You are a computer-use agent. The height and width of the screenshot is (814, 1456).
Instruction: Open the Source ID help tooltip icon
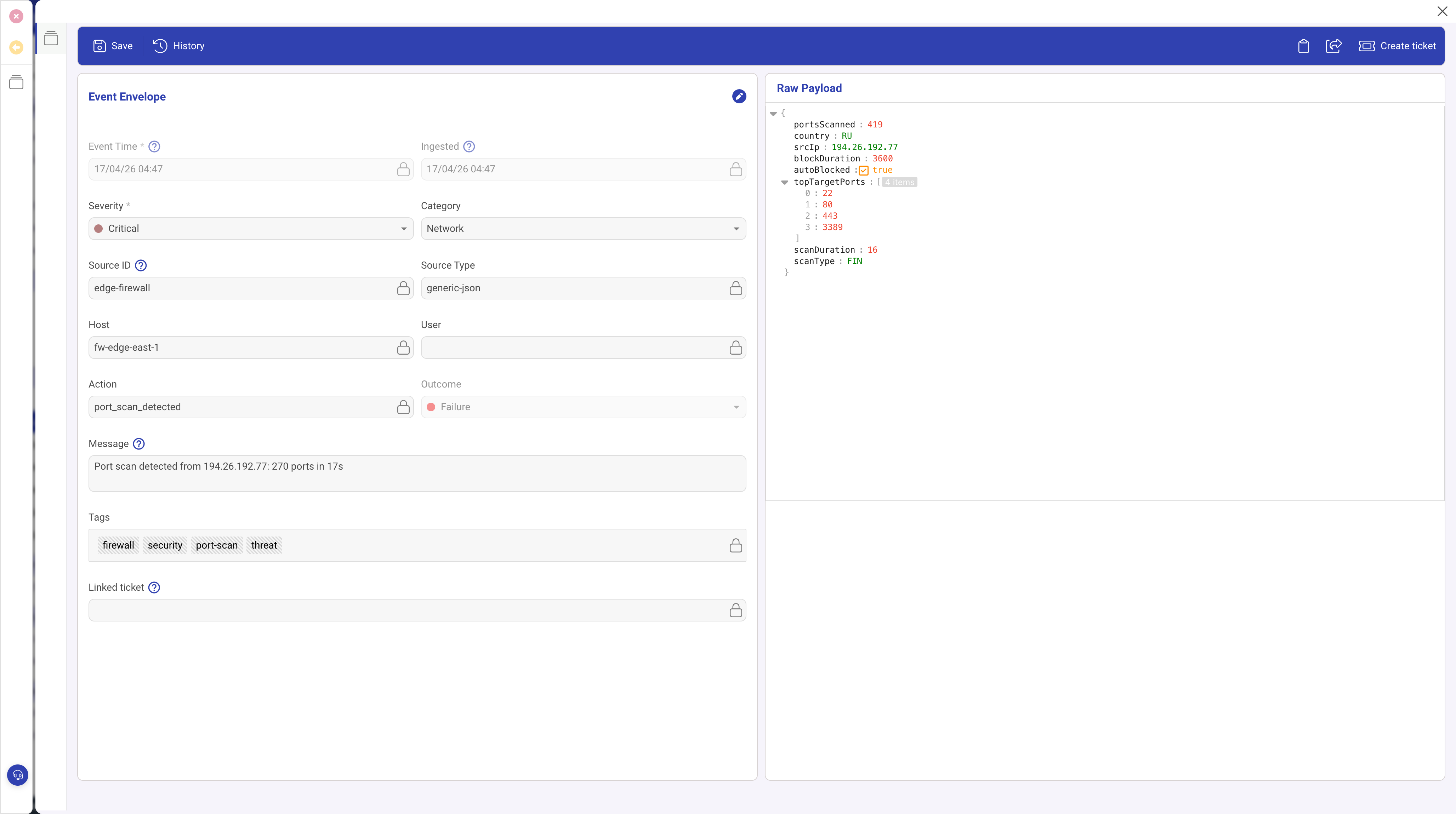point(140,265)
